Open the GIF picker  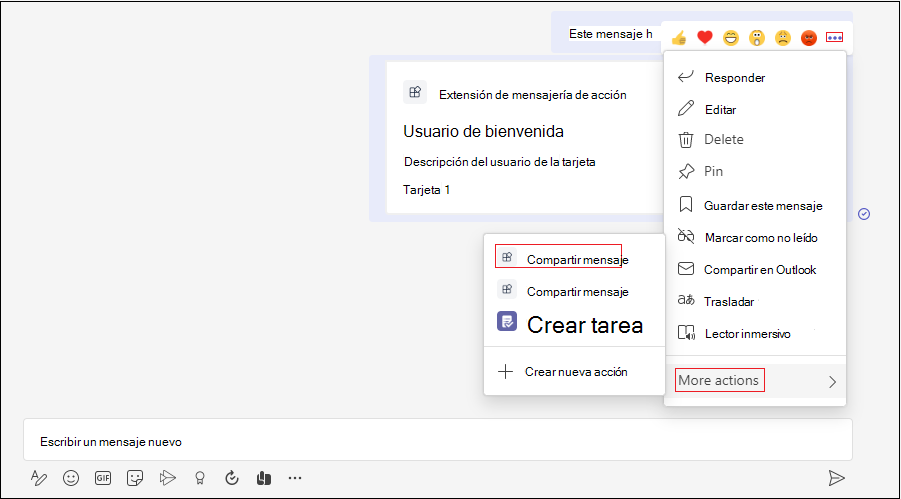coord(103,478)
